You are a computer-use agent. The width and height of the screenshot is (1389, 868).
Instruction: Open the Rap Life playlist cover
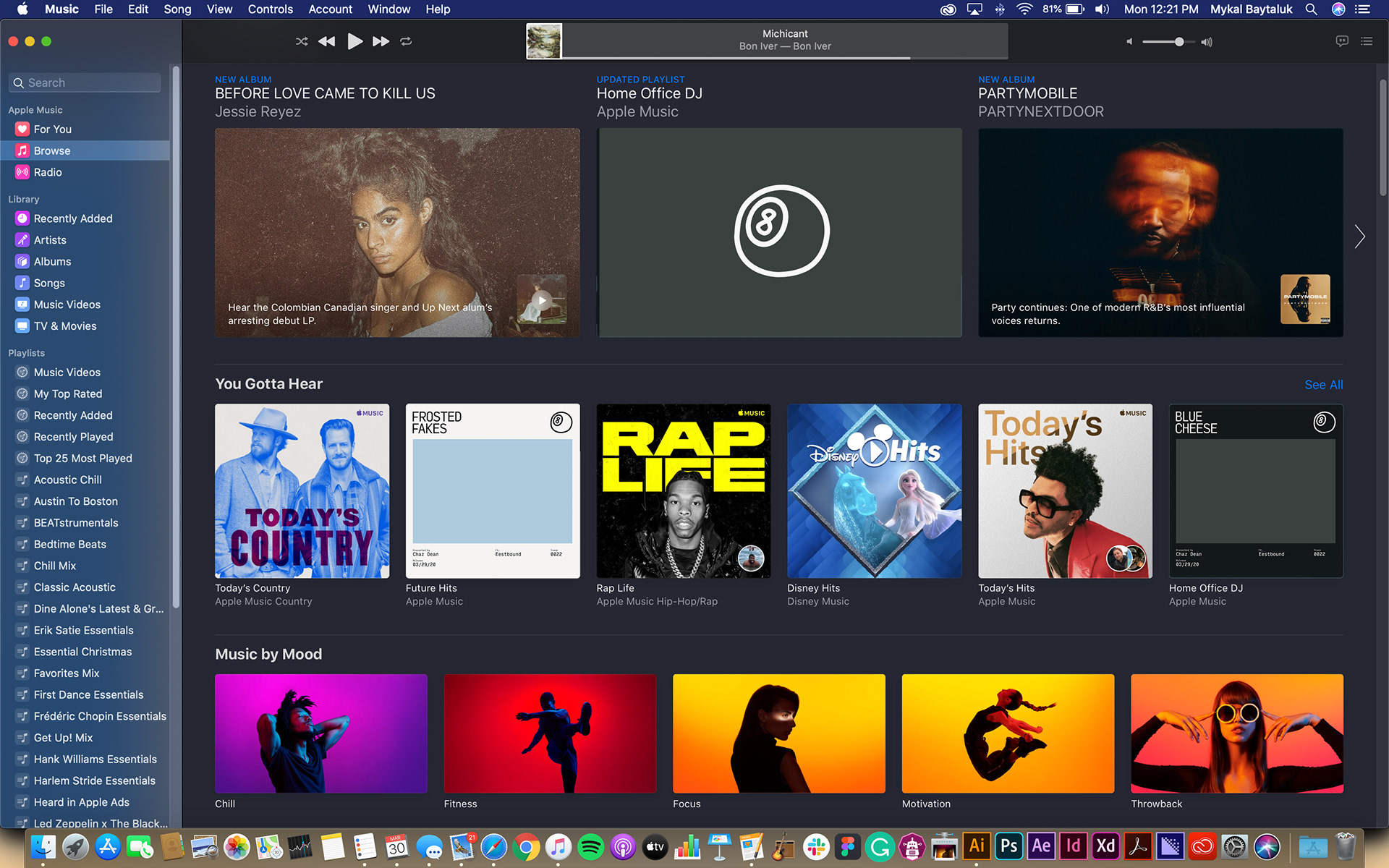coord(684,491)
